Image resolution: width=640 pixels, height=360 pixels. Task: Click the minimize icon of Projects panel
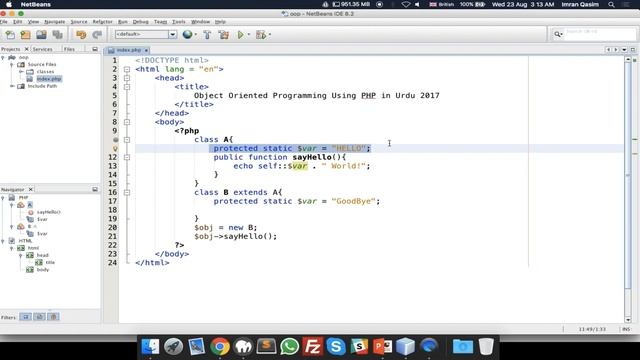[x=95, y=49]
